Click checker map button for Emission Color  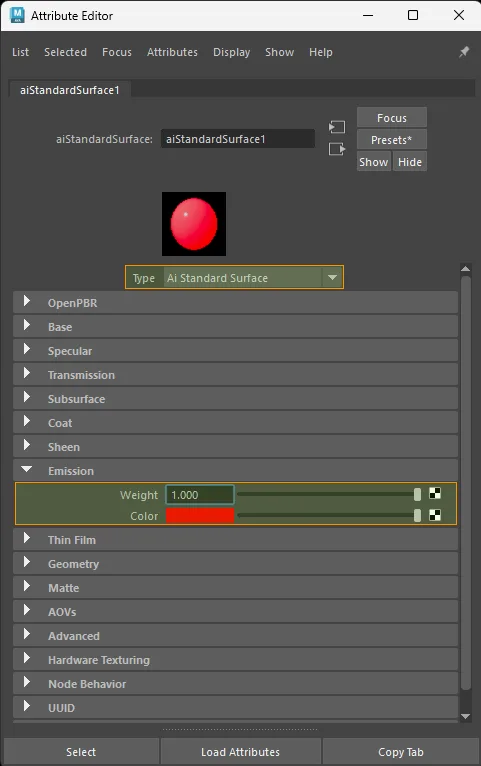[435, 515]
